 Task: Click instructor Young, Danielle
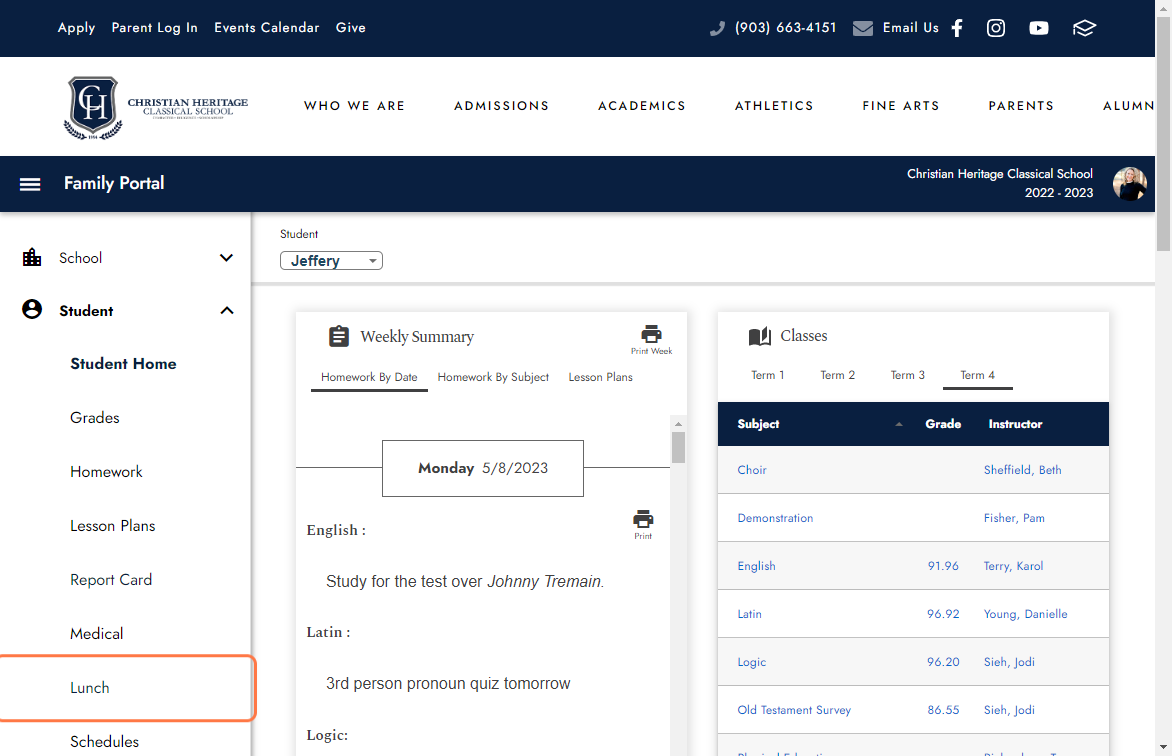click(1026, 614)
